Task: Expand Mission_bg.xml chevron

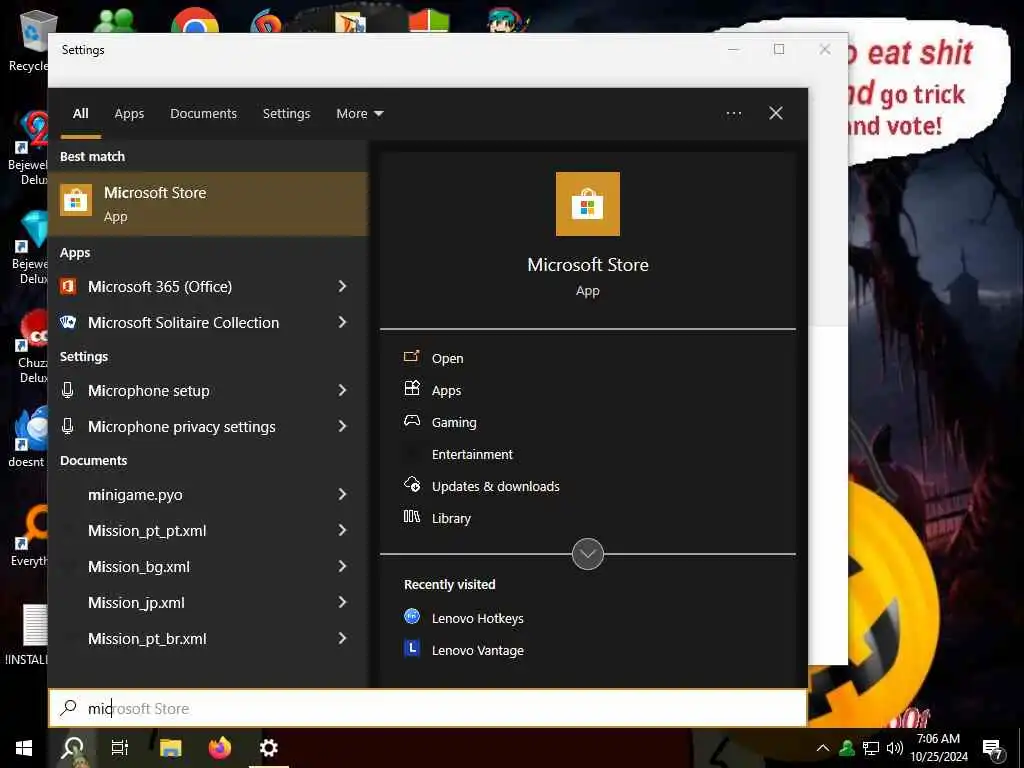Action: pos(342,566)
